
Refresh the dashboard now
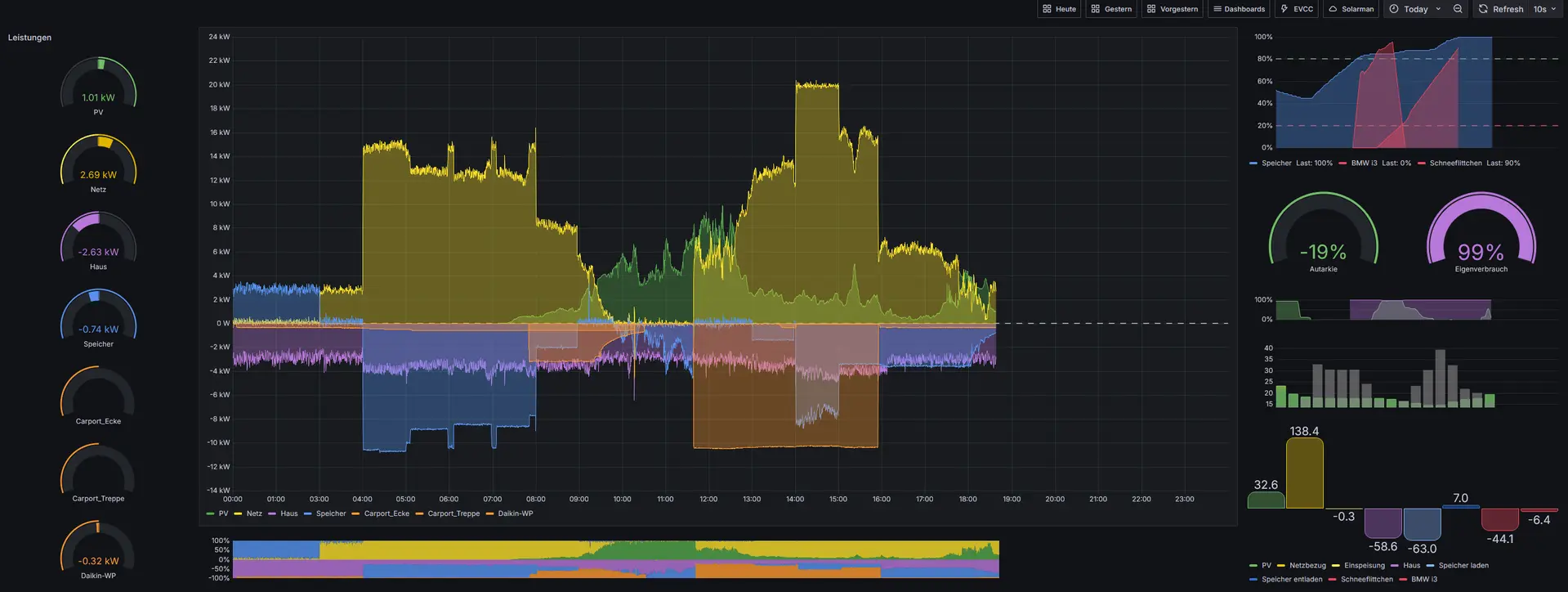click(x=1501, y=9)
